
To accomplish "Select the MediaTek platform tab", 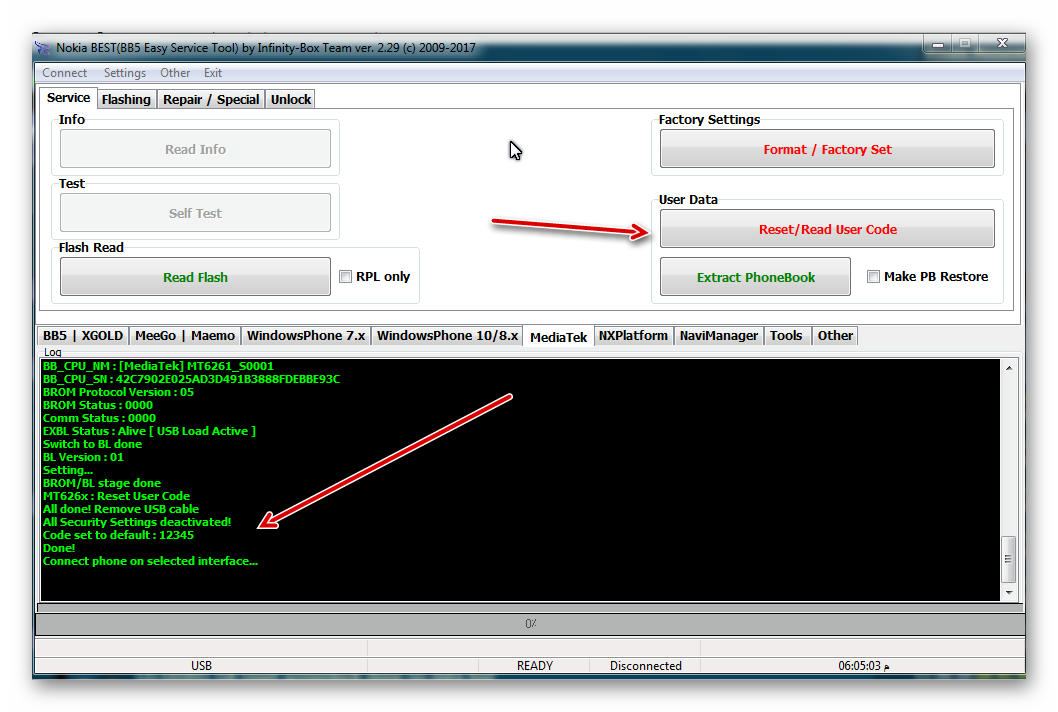I will point(559,337).
